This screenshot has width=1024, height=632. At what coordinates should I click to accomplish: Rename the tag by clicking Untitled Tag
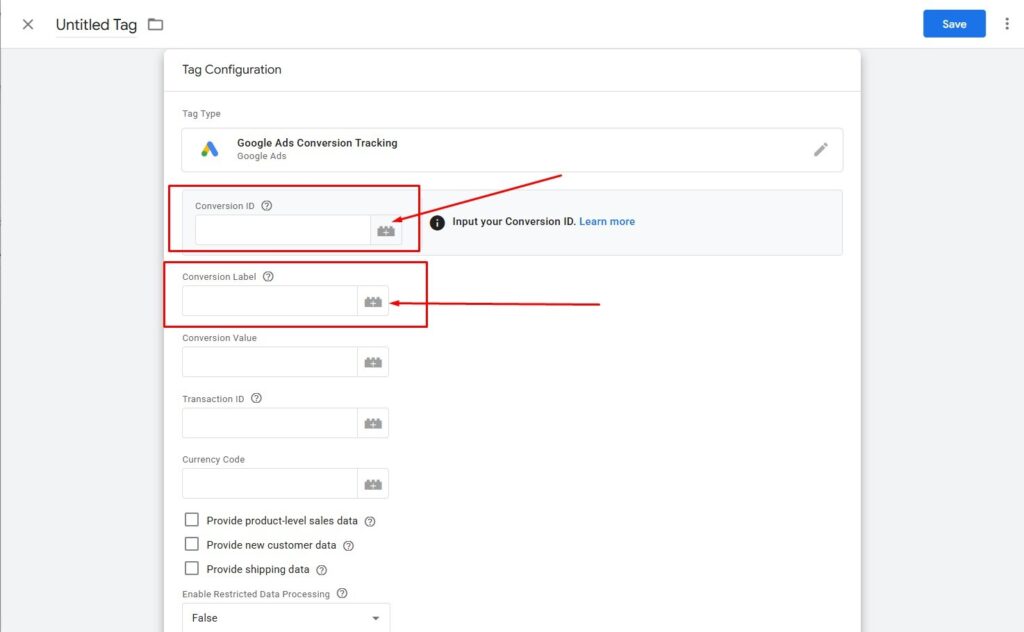(96, 25)
